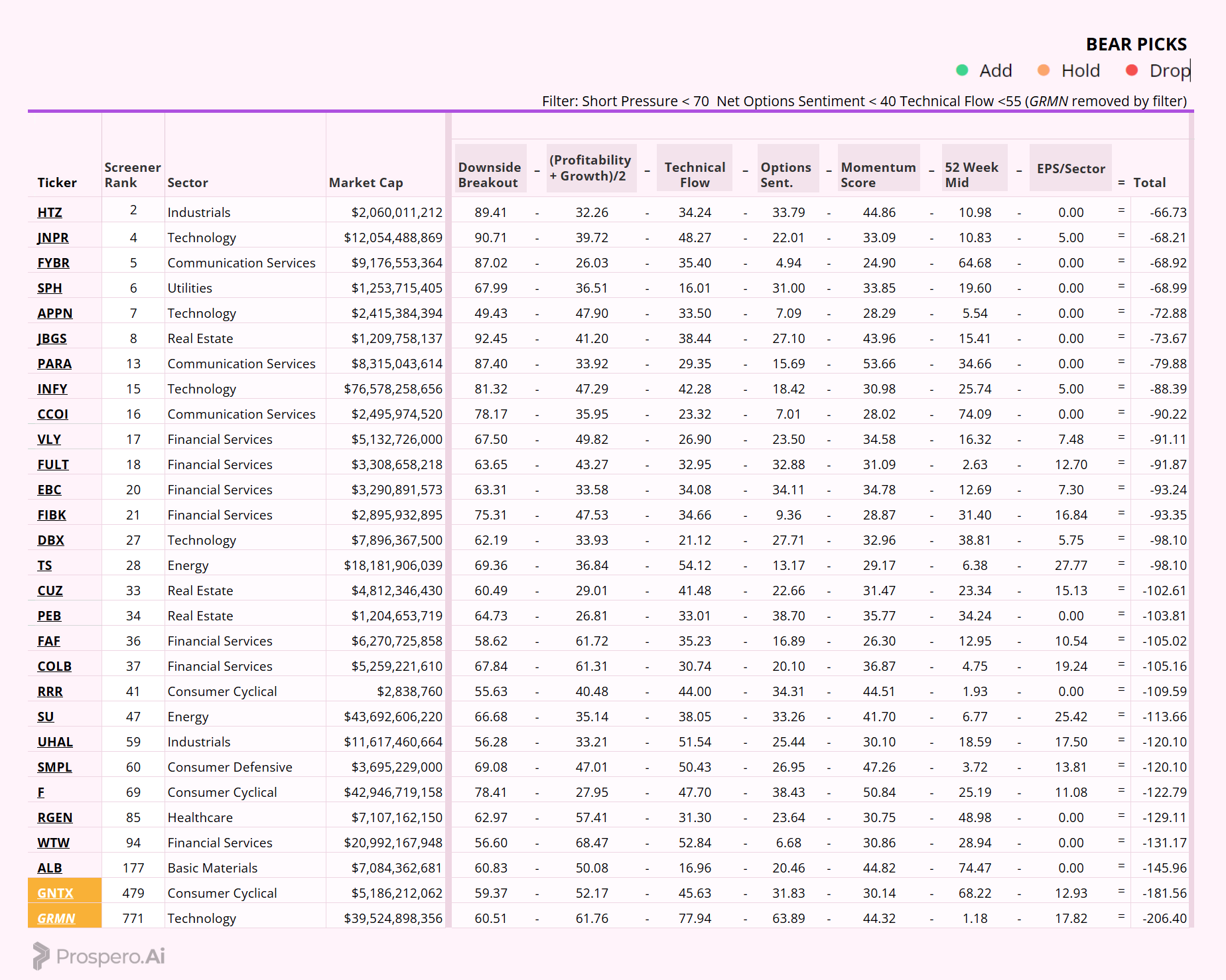Screen dimensions: 1226x980
Task: Open the UHAL ticker link
Action: pos(55,742)
